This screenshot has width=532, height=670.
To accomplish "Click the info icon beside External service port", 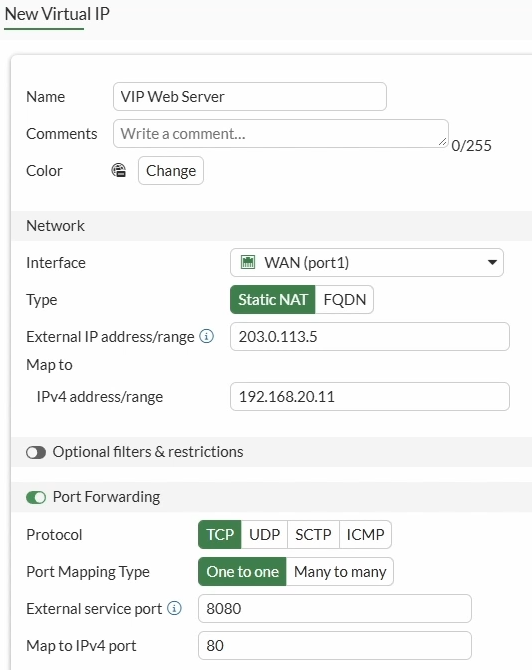I will click(x=174, y=608).
